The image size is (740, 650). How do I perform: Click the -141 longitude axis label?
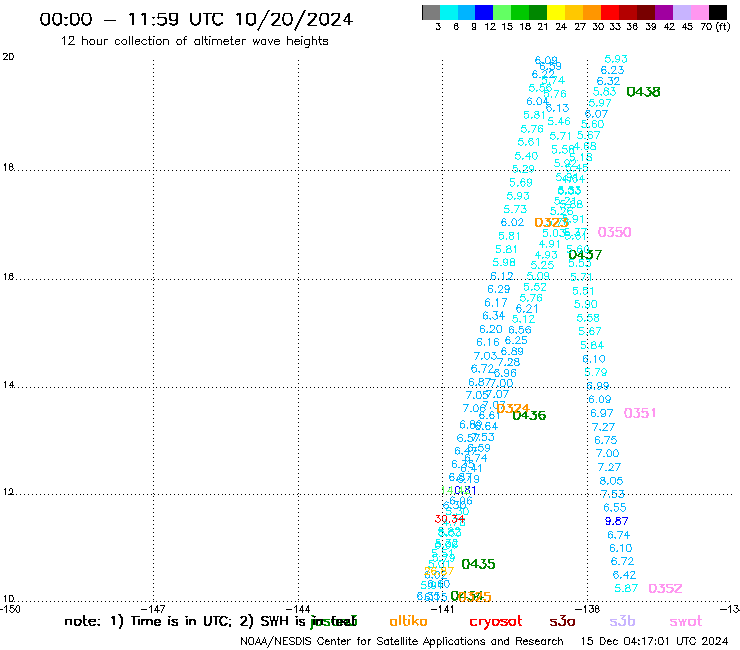(442, 609)
